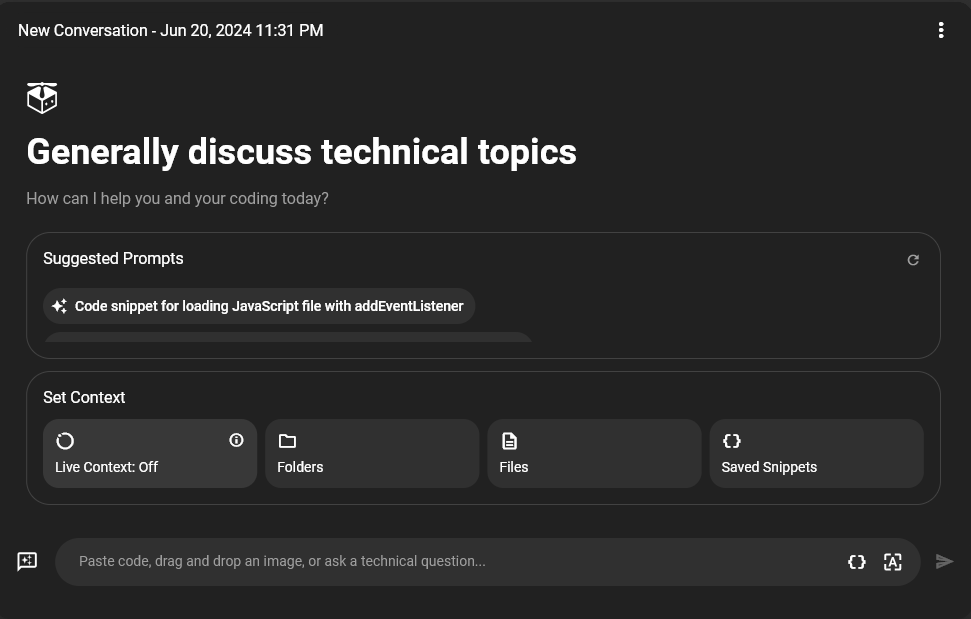
Task: Start a new chat with the chat-plus icon
Action: (28, 562)
